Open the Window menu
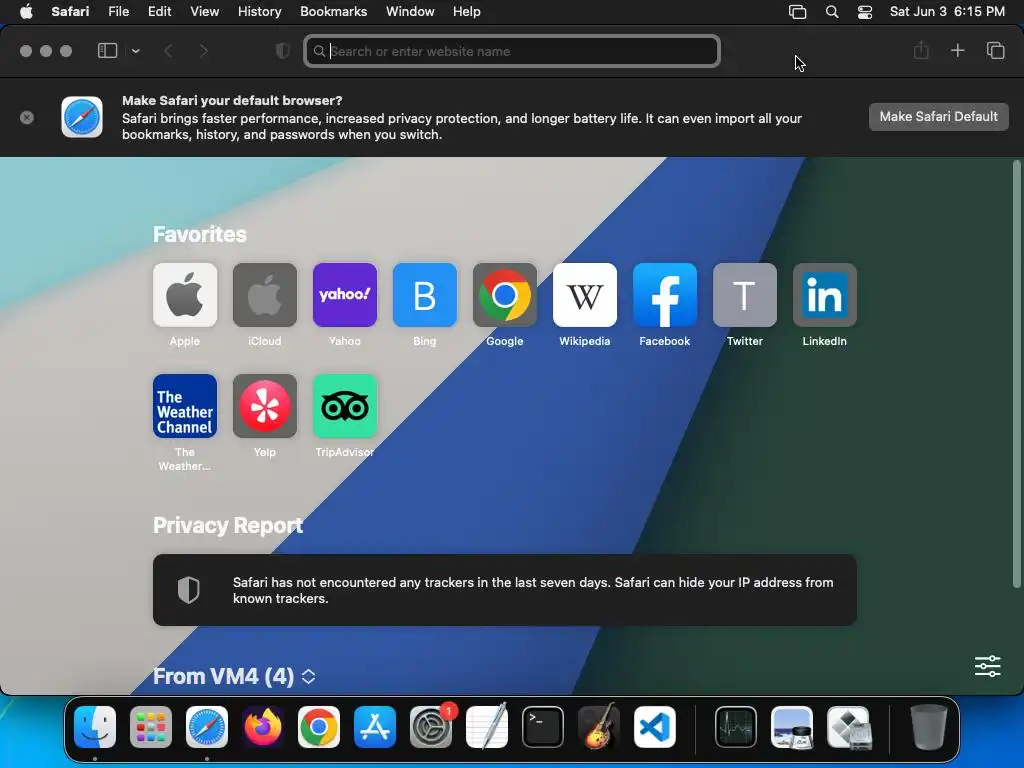1024x768 pixels. click(x=410, y=11)
